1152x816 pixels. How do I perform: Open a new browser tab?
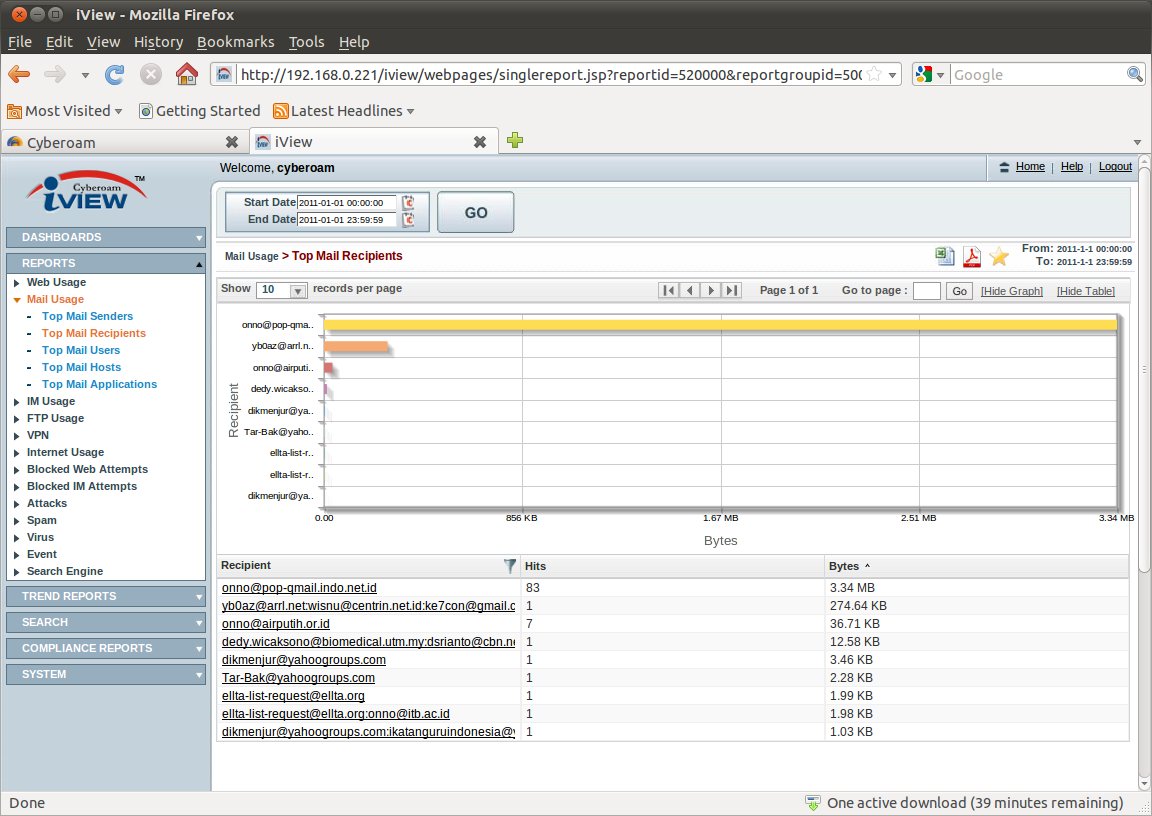pyautogui.click(x=514, y=141)
